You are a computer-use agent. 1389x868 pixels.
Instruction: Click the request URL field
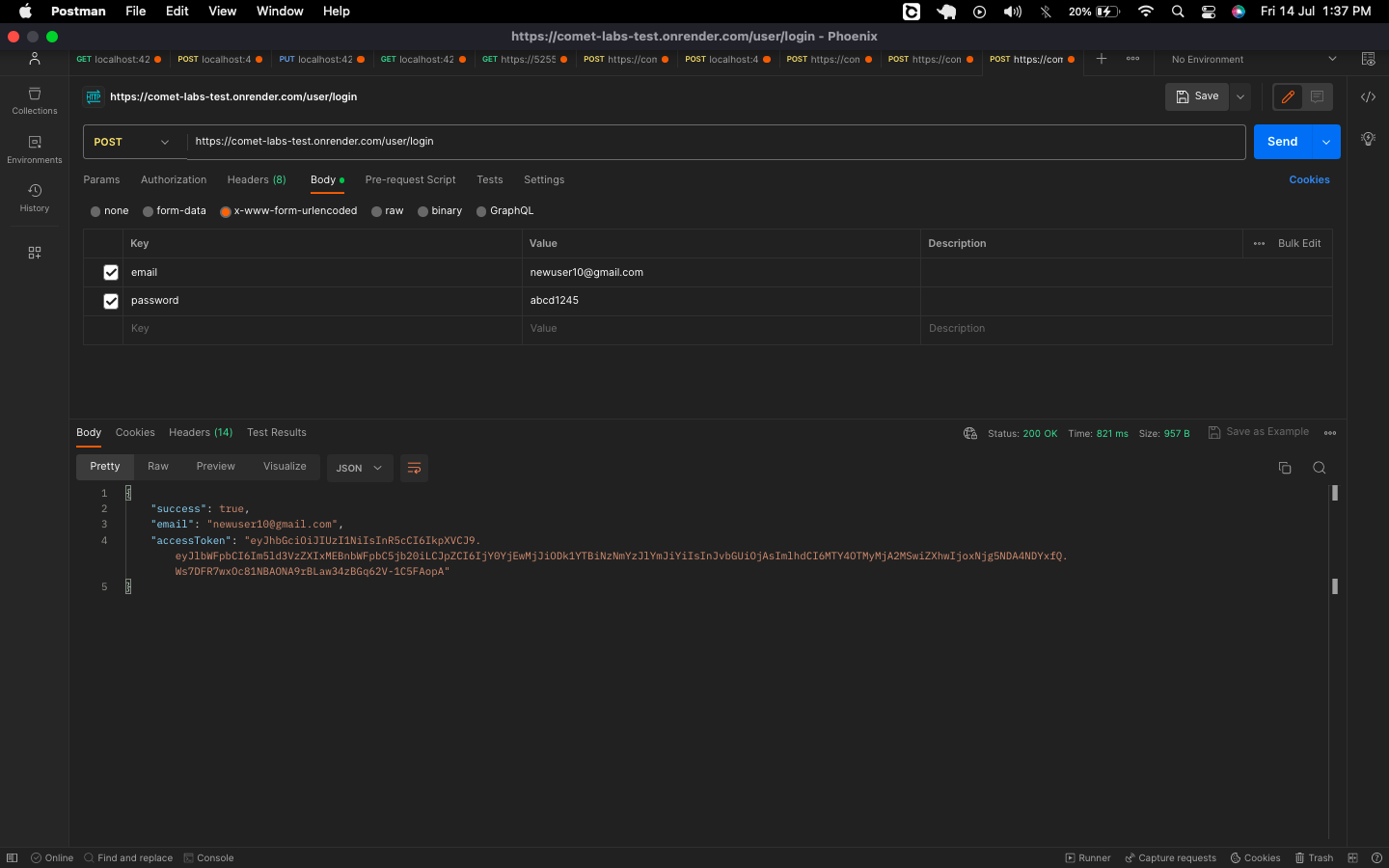click(716, 142)
